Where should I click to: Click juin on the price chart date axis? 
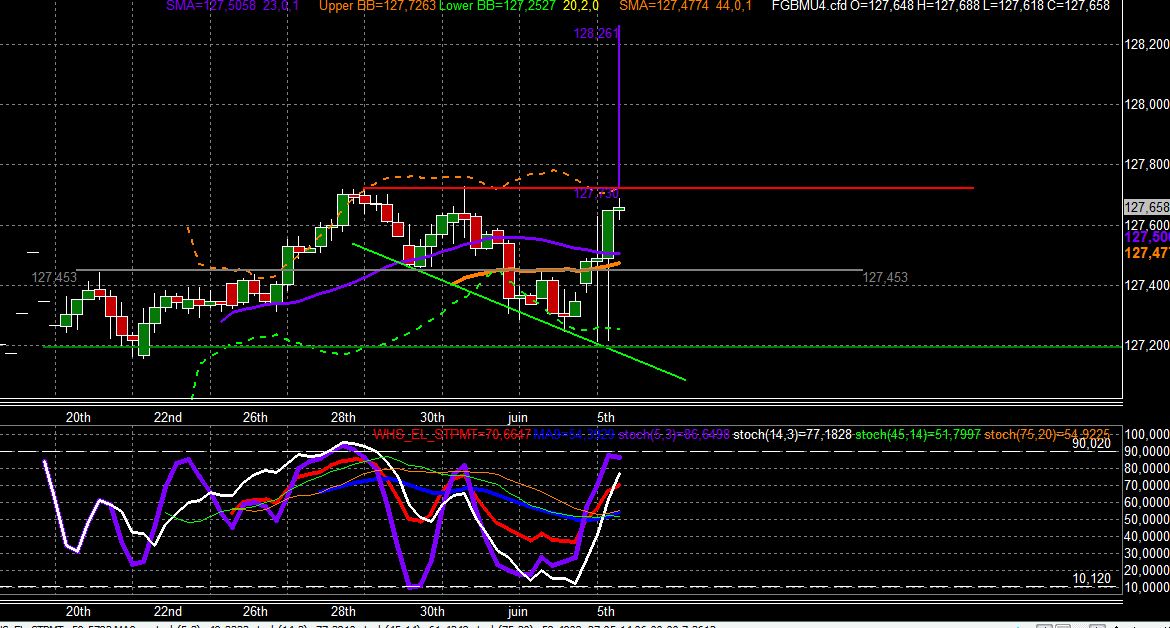517,417
